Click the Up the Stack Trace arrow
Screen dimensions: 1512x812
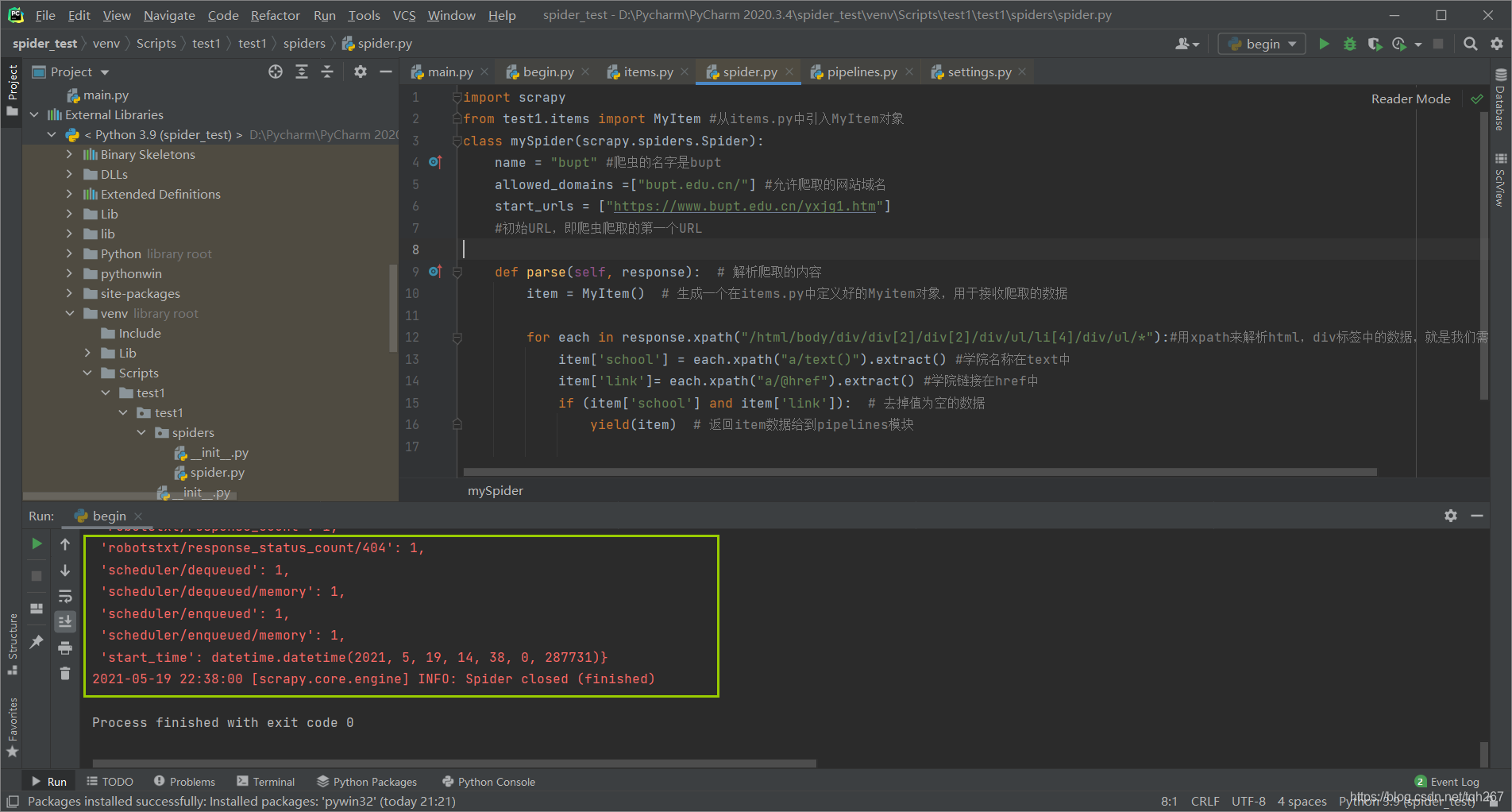coord(65,544)
